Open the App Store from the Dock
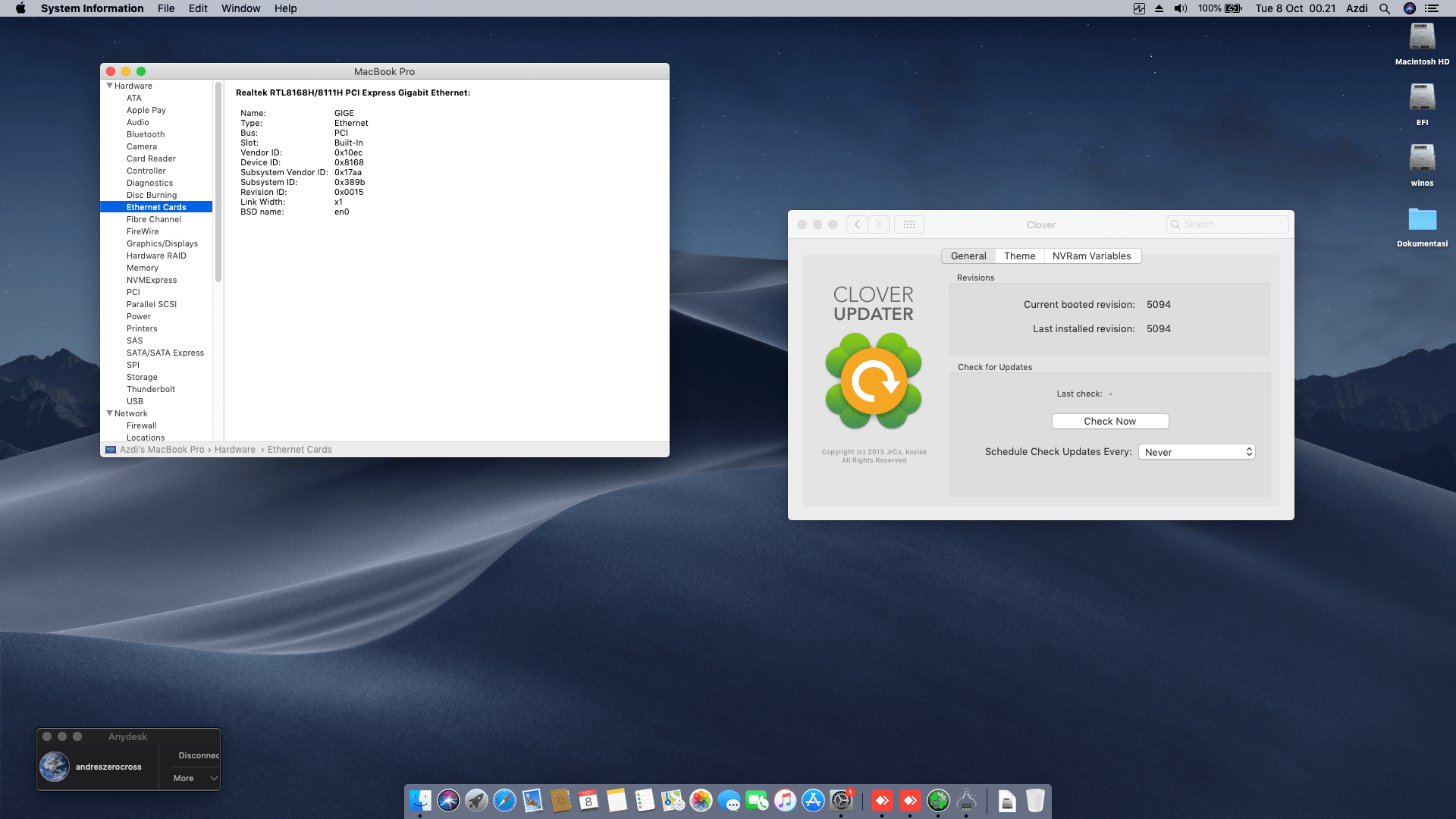The width and height of the screenshot is (1456, 819). (x=812, y=802)
